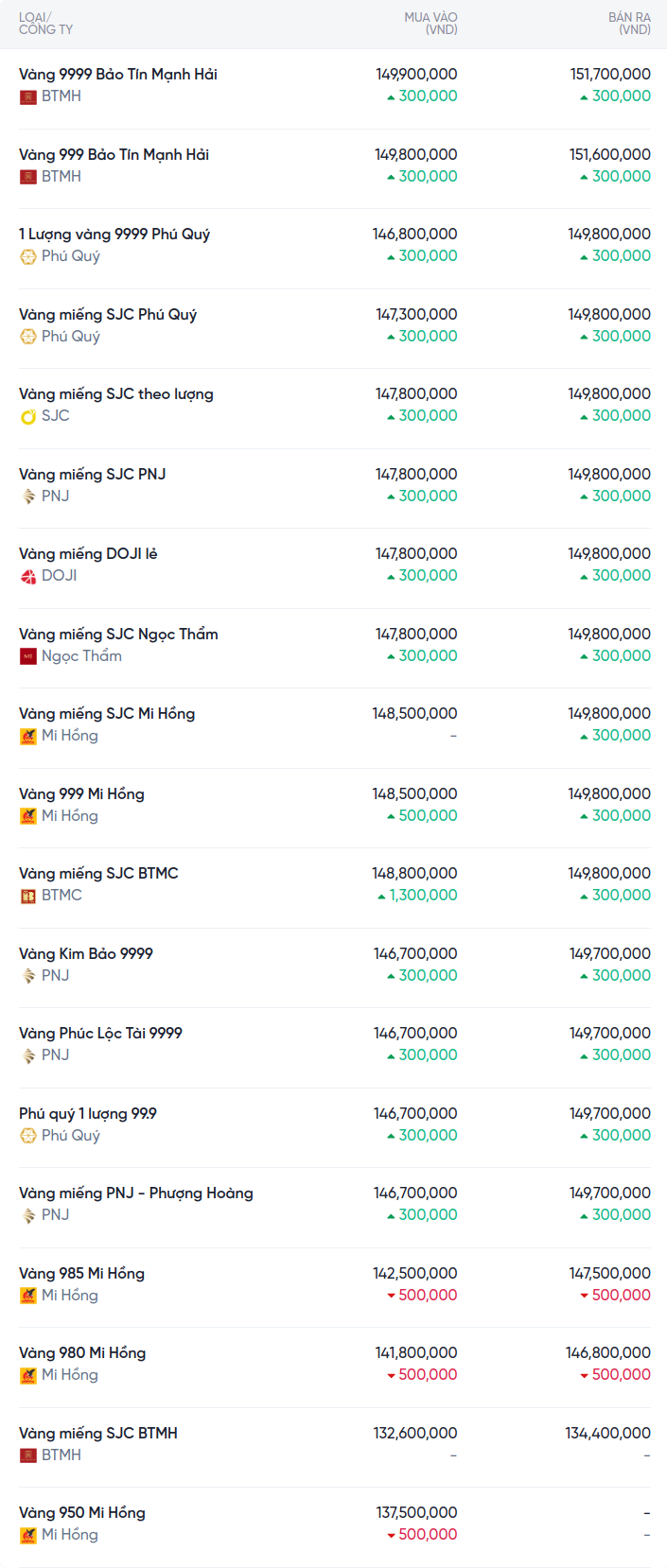The width and height of the screenshot is (667, 1568).
Task: Click the SJC logo under Vàng miếng SJC theo lượng
Action: pyautogui.click(x=28, y=416)
